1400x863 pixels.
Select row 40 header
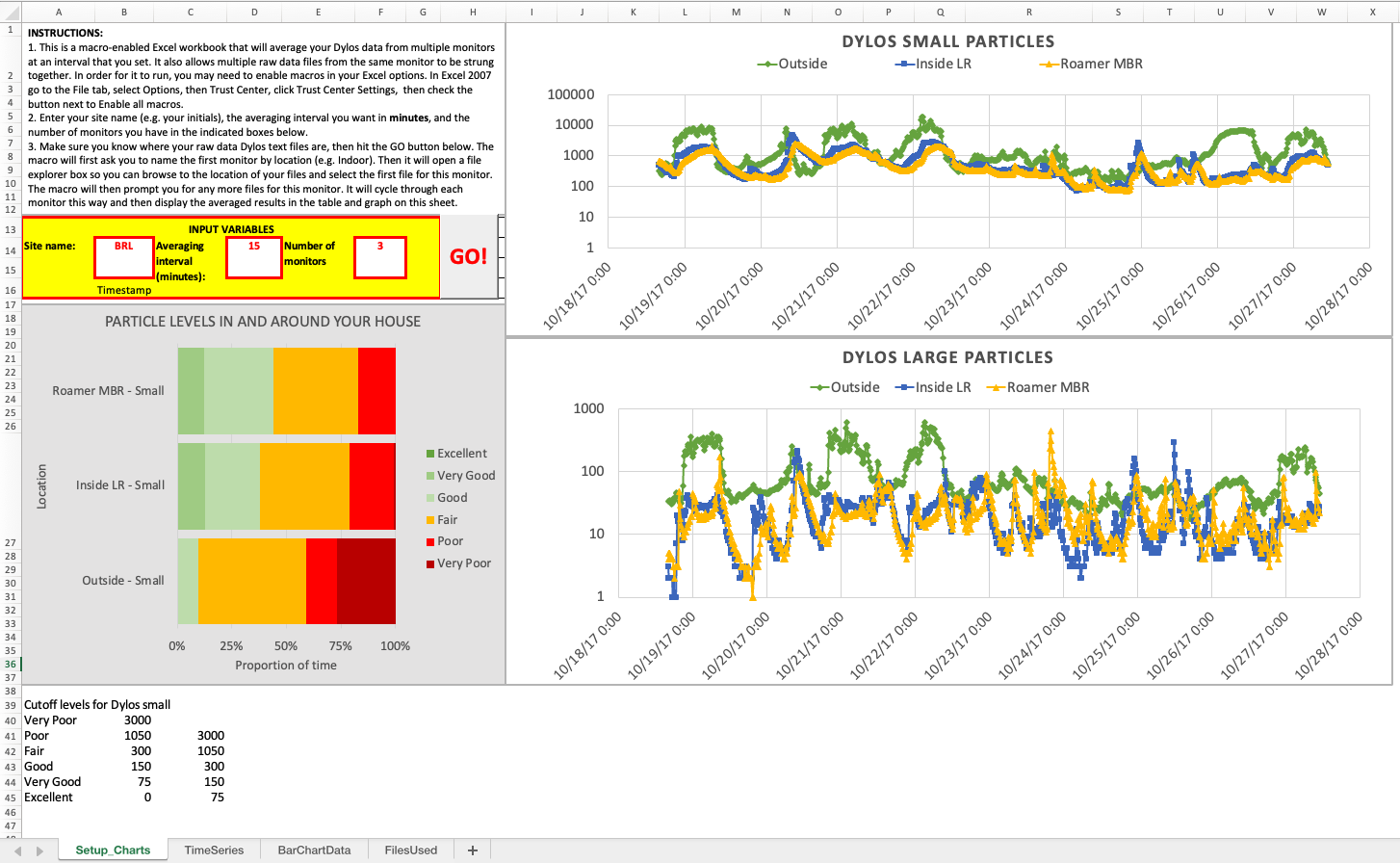coord(11,720)
